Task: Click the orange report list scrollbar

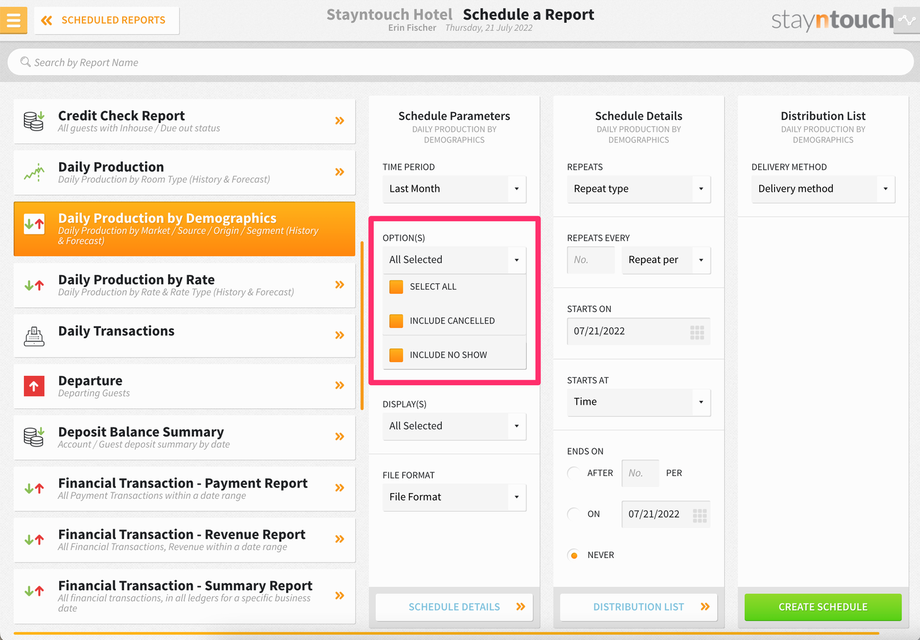Action: point(362,326)
